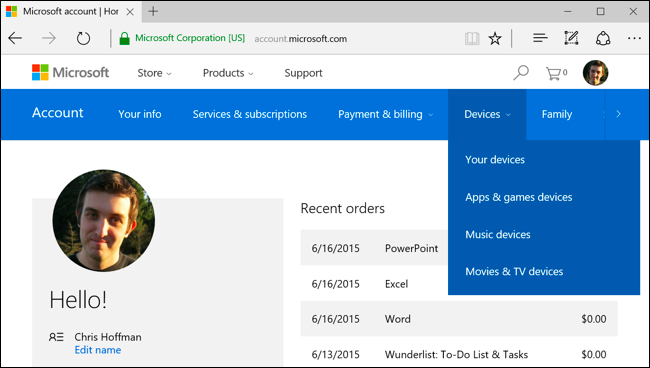Select Movies & TV devices entry
Screen dimensions: 650x368
[x=514, y=271]
